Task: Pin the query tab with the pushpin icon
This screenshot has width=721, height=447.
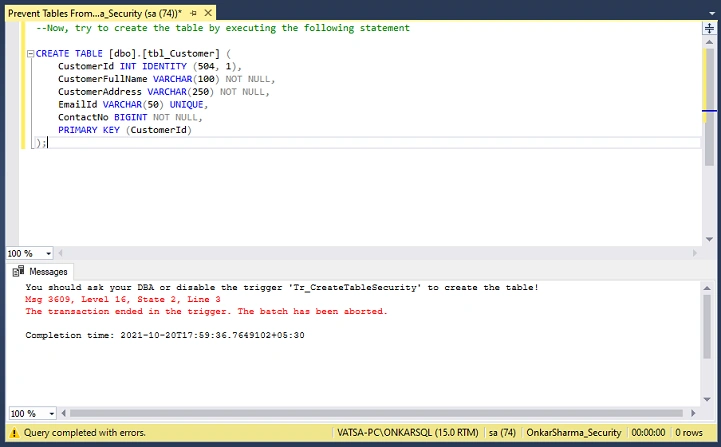Action: coord(194,13)
